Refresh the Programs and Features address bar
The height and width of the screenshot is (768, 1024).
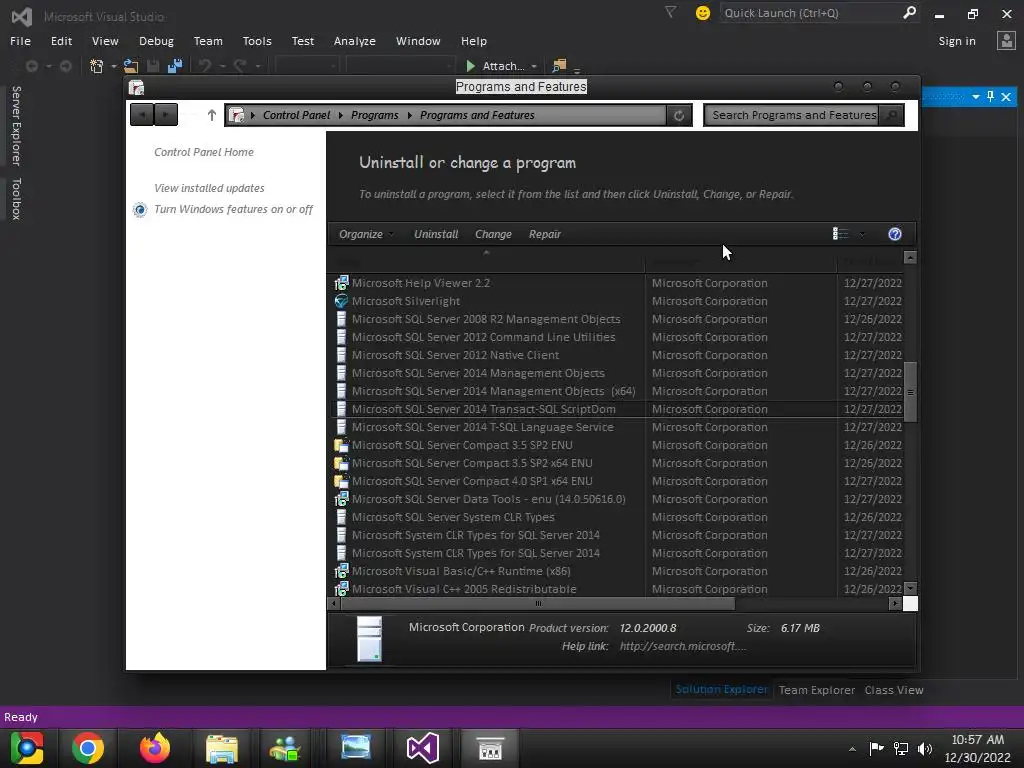[x=679, y=116]
